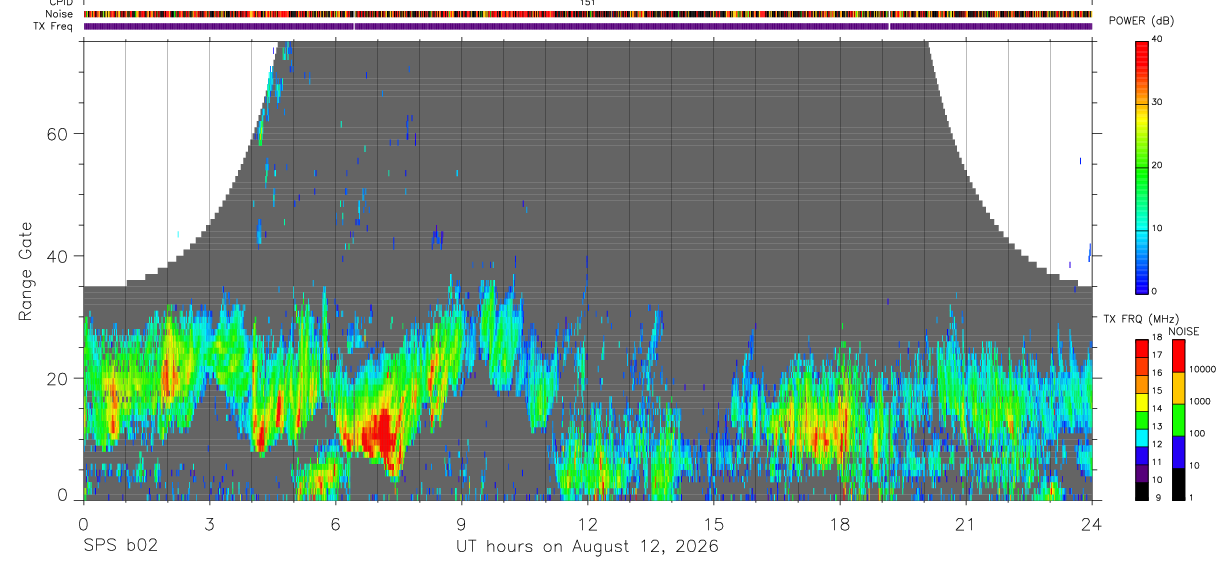Click the 40 label on power scale
1228x567 pixels.
(1158, 39)
